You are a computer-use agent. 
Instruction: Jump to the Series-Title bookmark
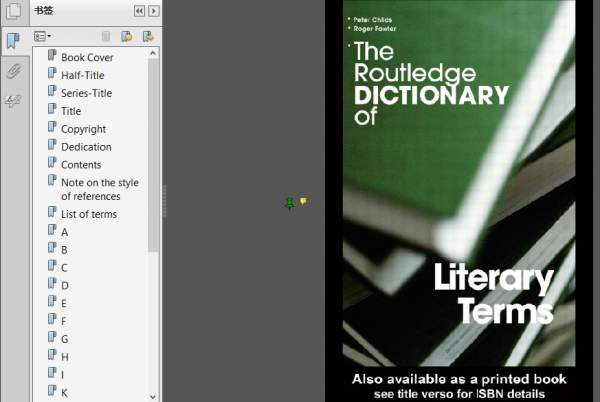(86, 93)
